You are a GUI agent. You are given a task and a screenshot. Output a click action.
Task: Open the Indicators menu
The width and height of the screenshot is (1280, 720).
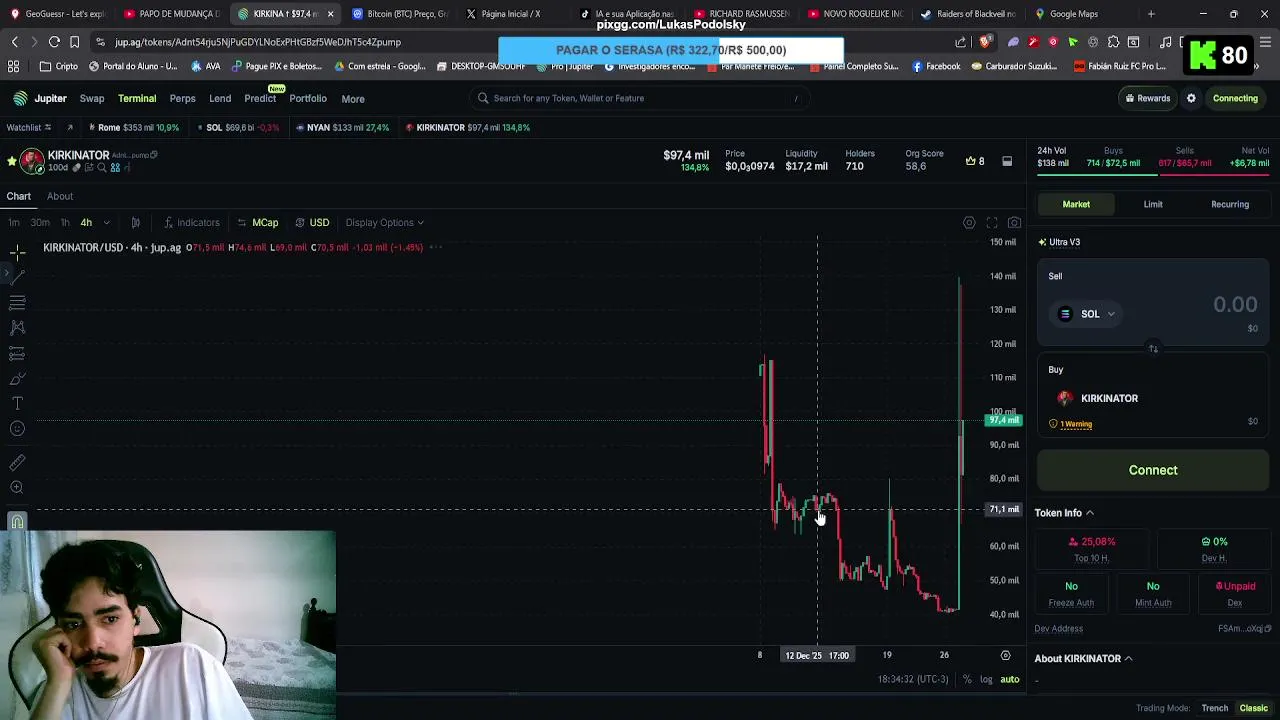[192, 222]
